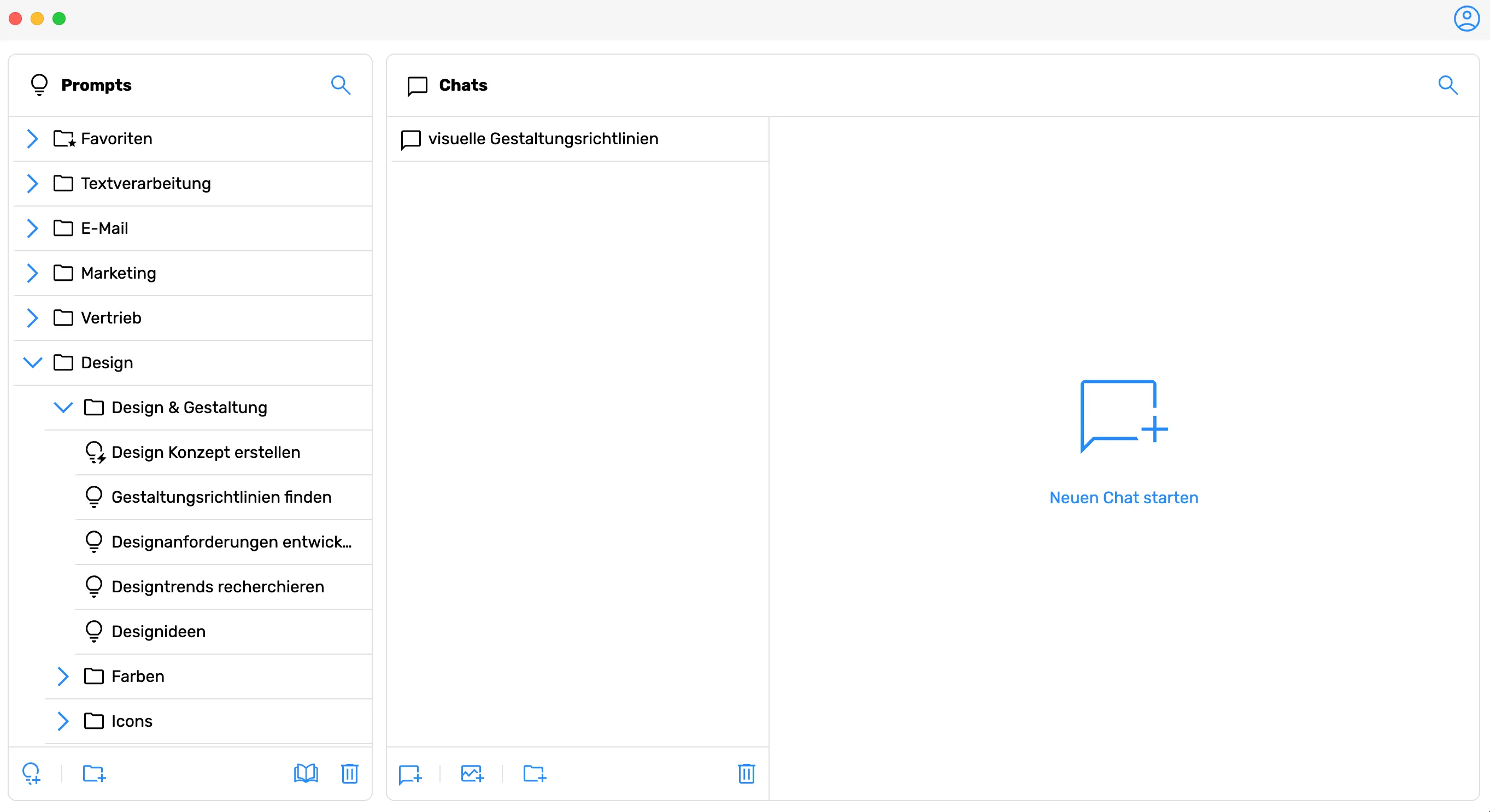The image size is (1490, 812).
Task: Collapse the Design folder
Action: pos(32,363)
